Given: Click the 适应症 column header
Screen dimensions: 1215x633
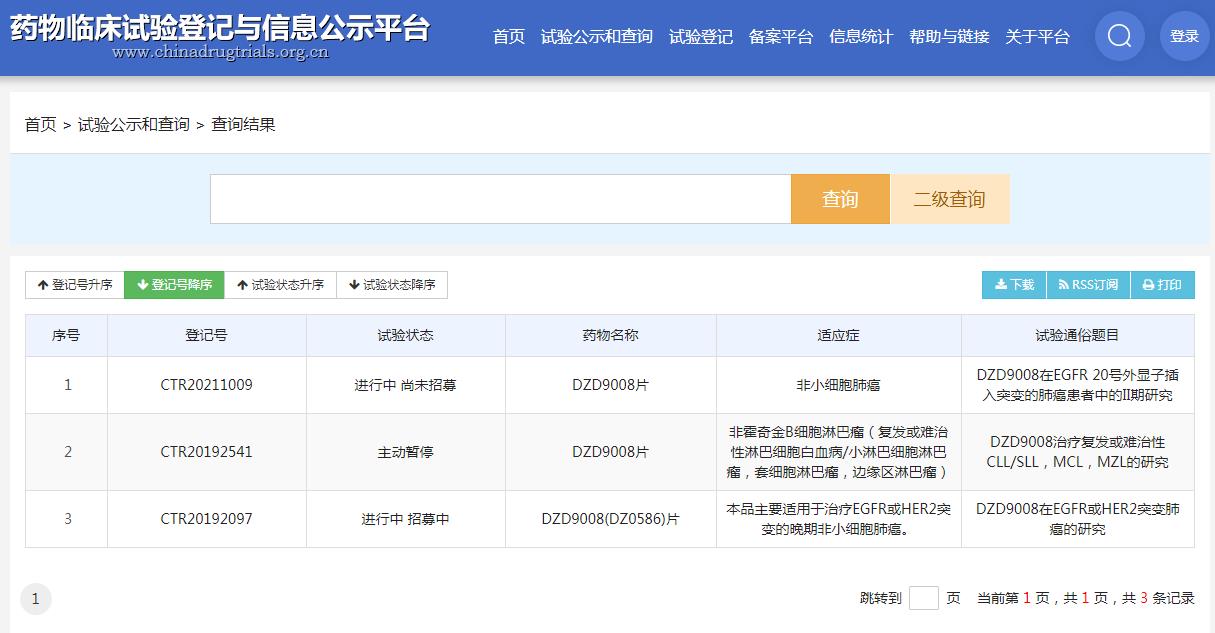Looking at the screenshot, I should tap(839, 336).
